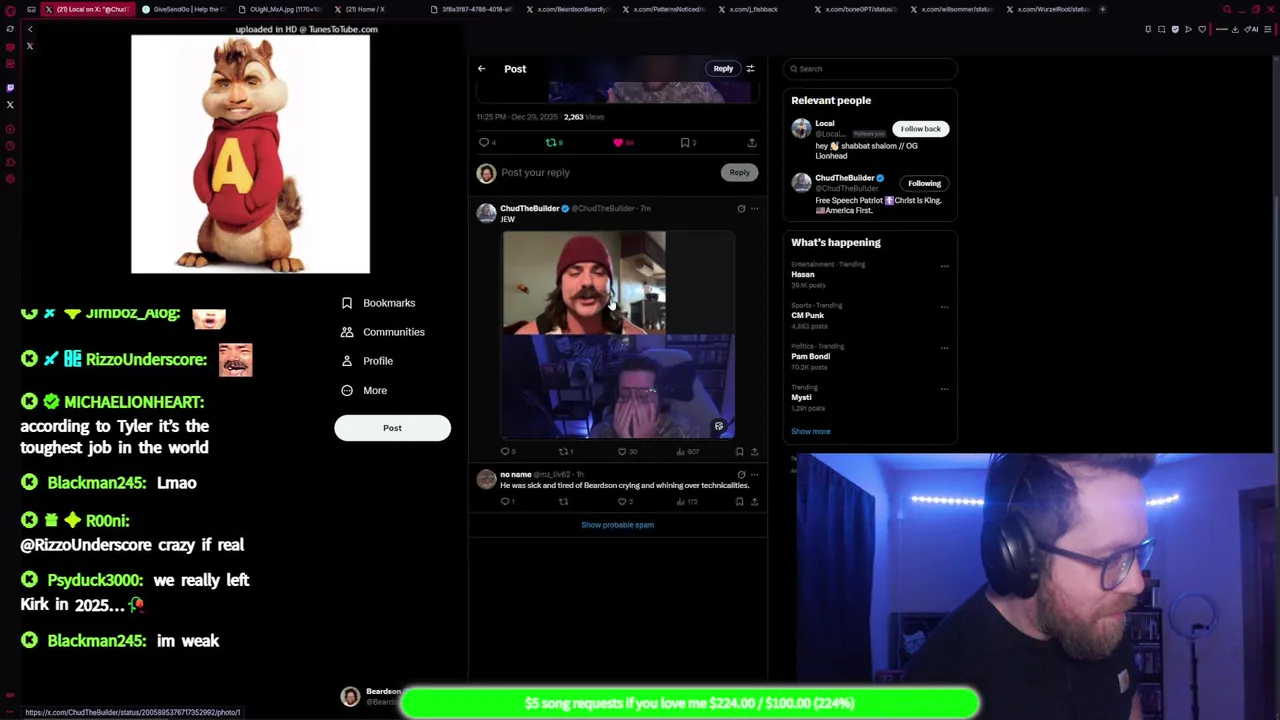1280x720 pixels.
Task: Share the main post via upload arrow
Action: (x=752, y=143)
